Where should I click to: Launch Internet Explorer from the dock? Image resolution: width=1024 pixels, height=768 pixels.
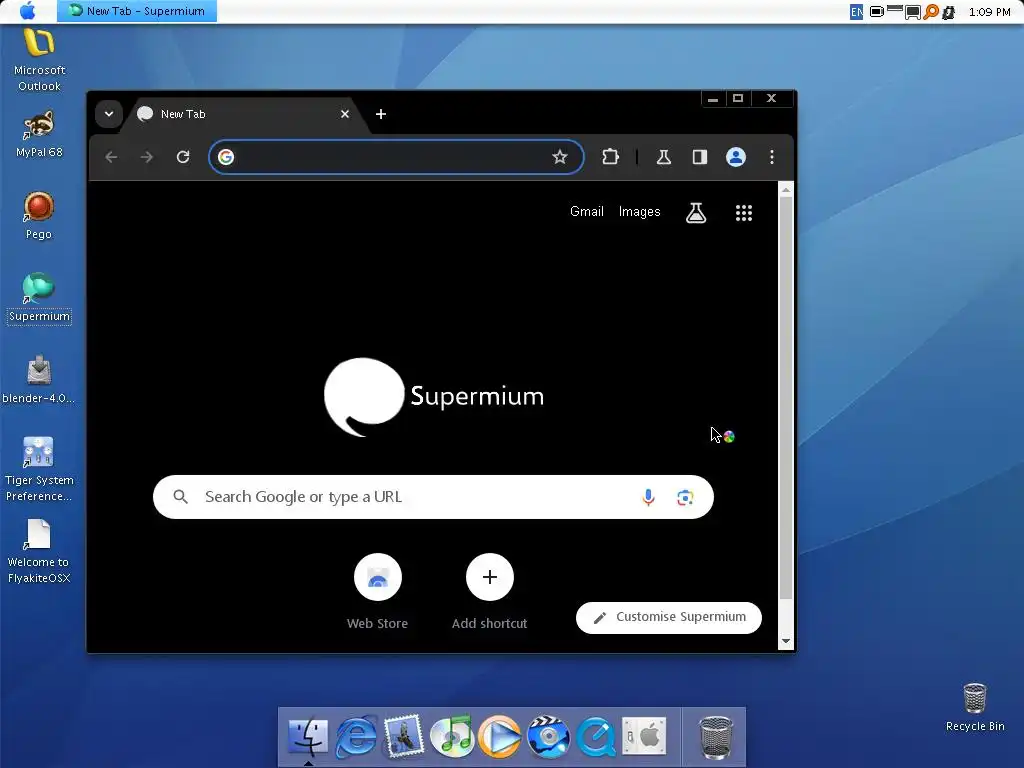356,737
